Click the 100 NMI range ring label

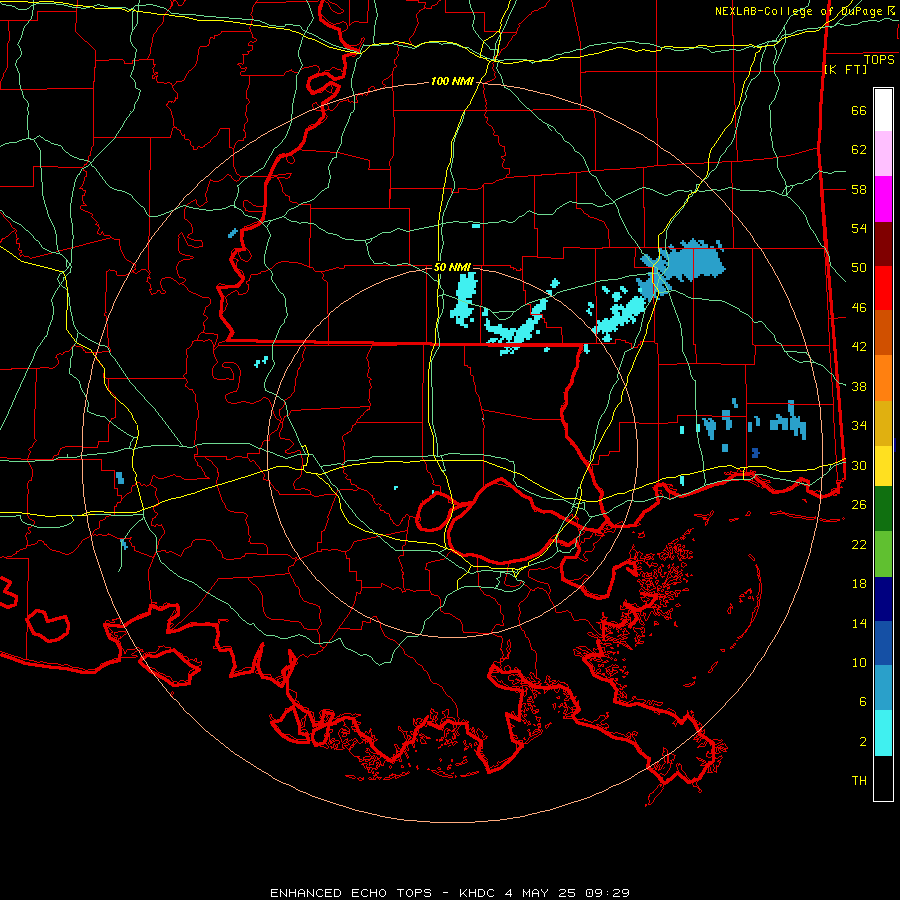452,82
